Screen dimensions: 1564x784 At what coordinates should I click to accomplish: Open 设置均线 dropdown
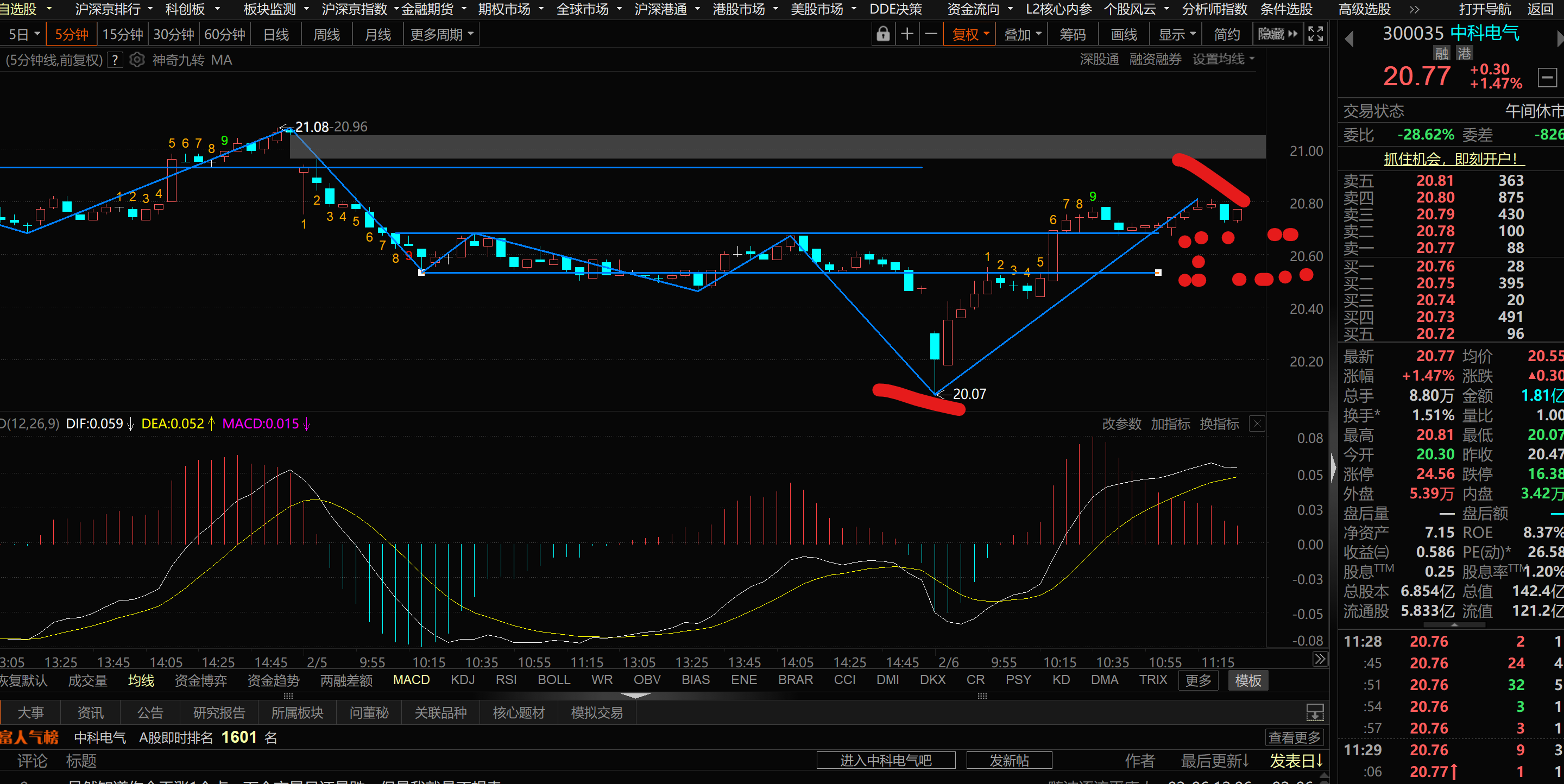1223,60
